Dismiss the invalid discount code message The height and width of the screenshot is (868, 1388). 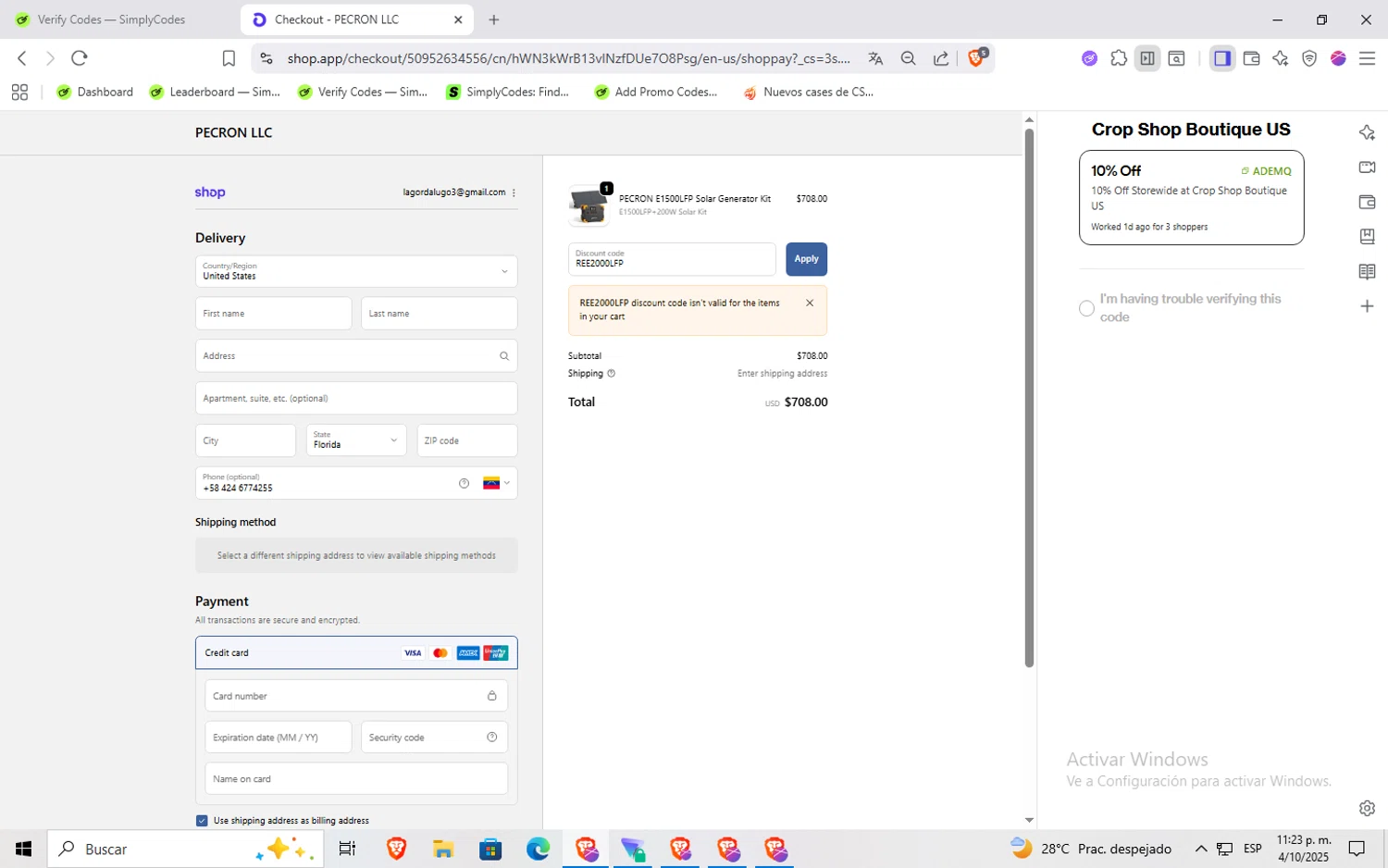click(810, 303)
